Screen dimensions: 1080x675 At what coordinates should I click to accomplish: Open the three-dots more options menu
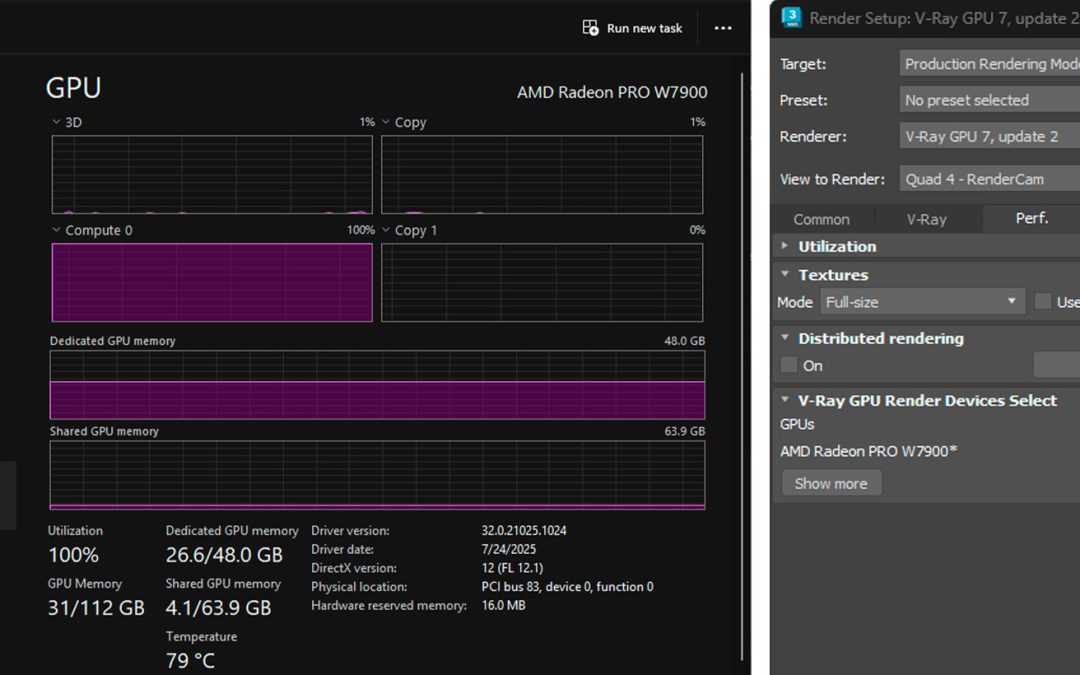(723, 28)
